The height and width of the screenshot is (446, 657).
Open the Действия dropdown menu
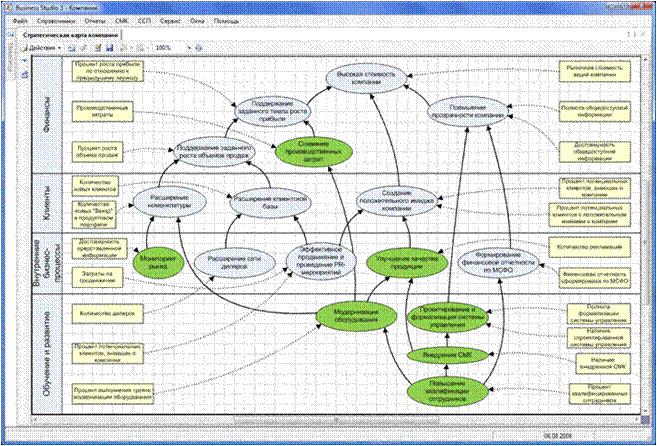pos(42,47)
